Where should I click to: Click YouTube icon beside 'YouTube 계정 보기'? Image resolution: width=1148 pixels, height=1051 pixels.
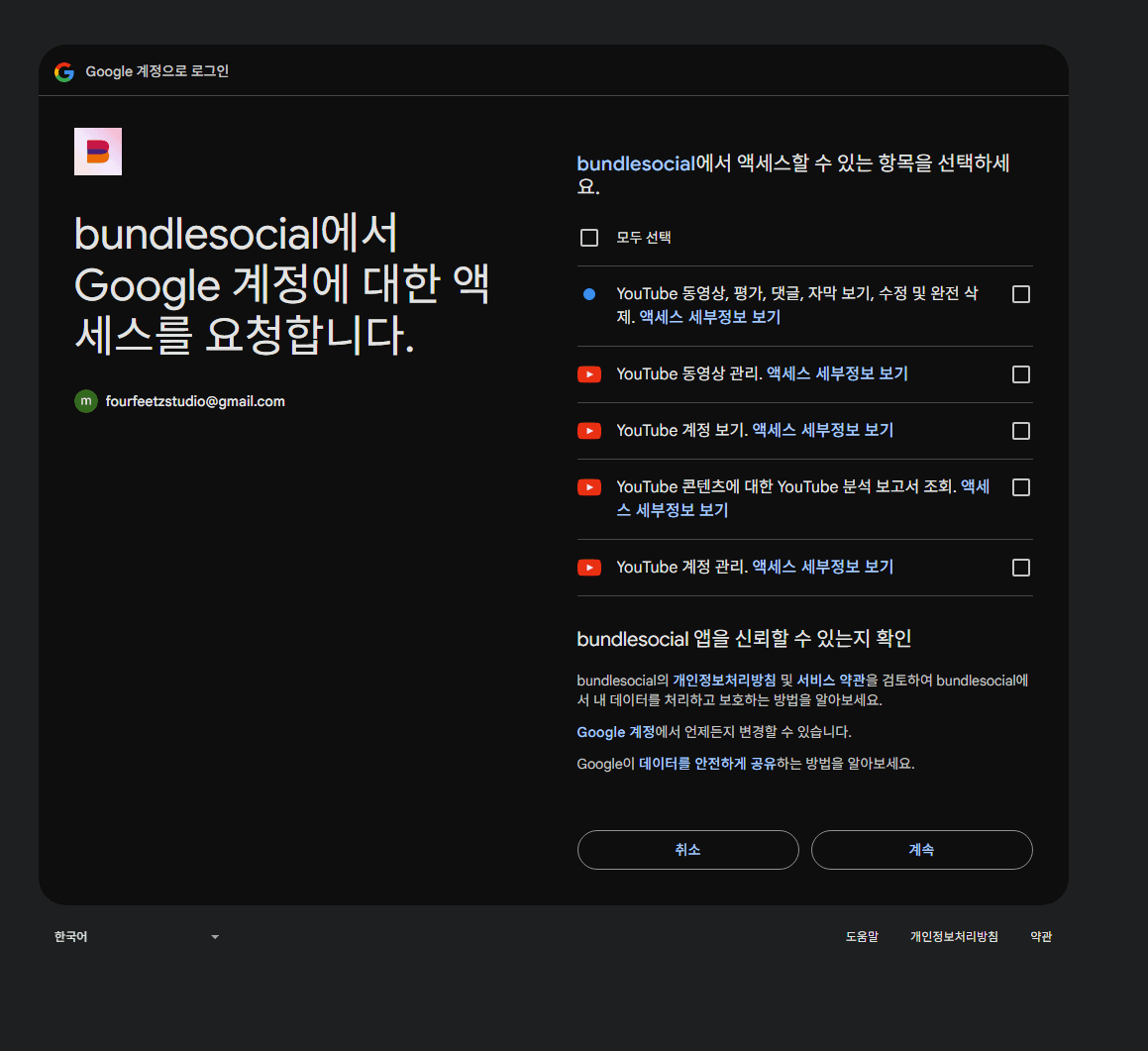589,431
